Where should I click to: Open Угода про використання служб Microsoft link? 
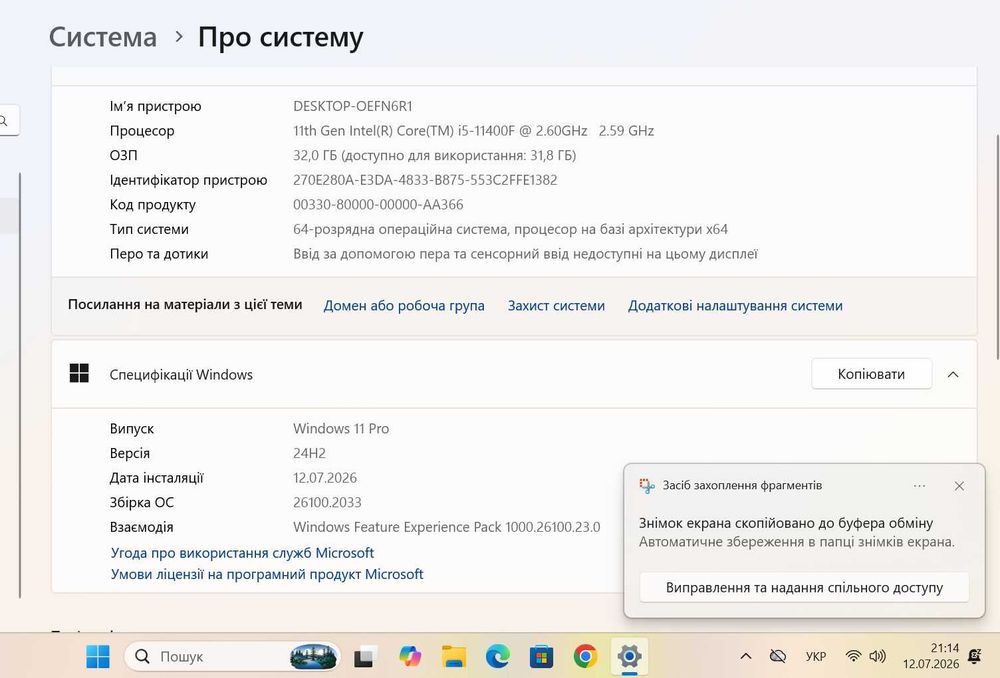[x=242, y=553]
